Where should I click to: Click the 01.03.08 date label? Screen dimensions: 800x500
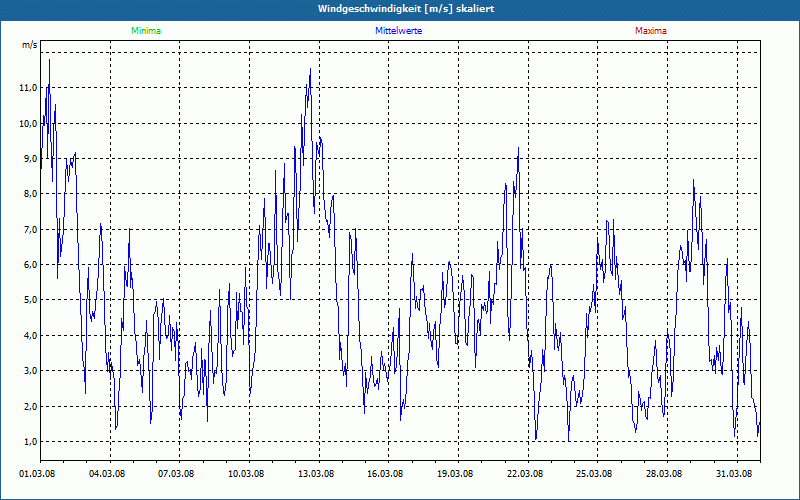(37, 473)
